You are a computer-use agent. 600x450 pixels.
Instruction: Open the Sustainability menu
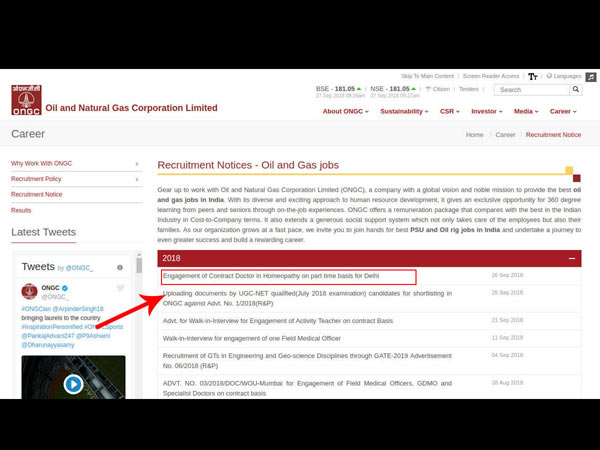404,111
